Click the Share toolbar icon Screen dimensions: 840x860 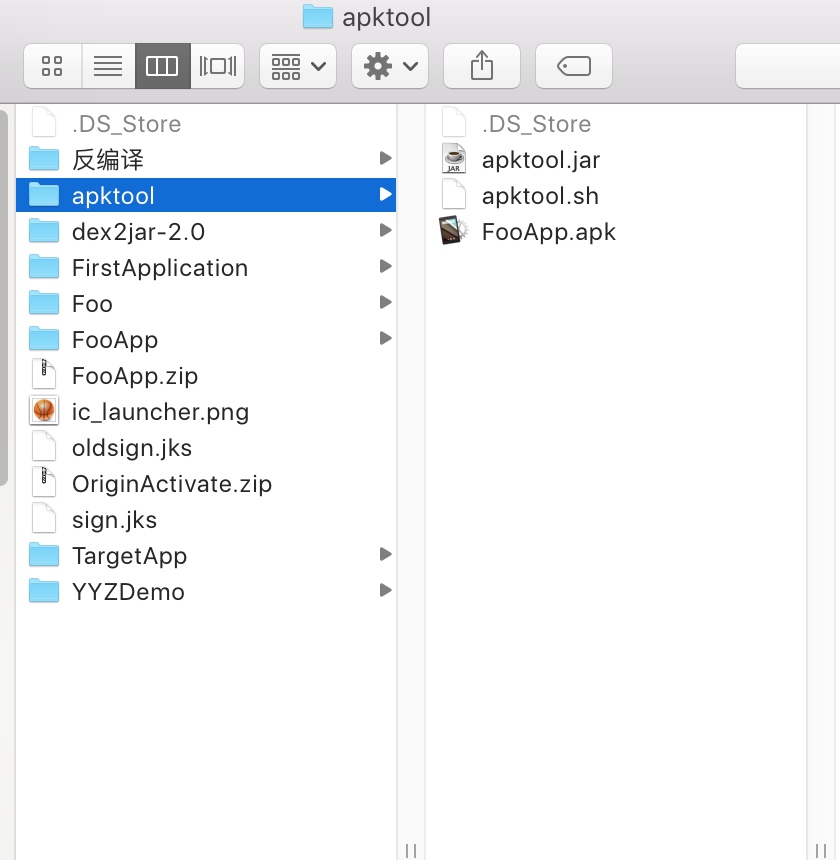[x=481, y=66]
